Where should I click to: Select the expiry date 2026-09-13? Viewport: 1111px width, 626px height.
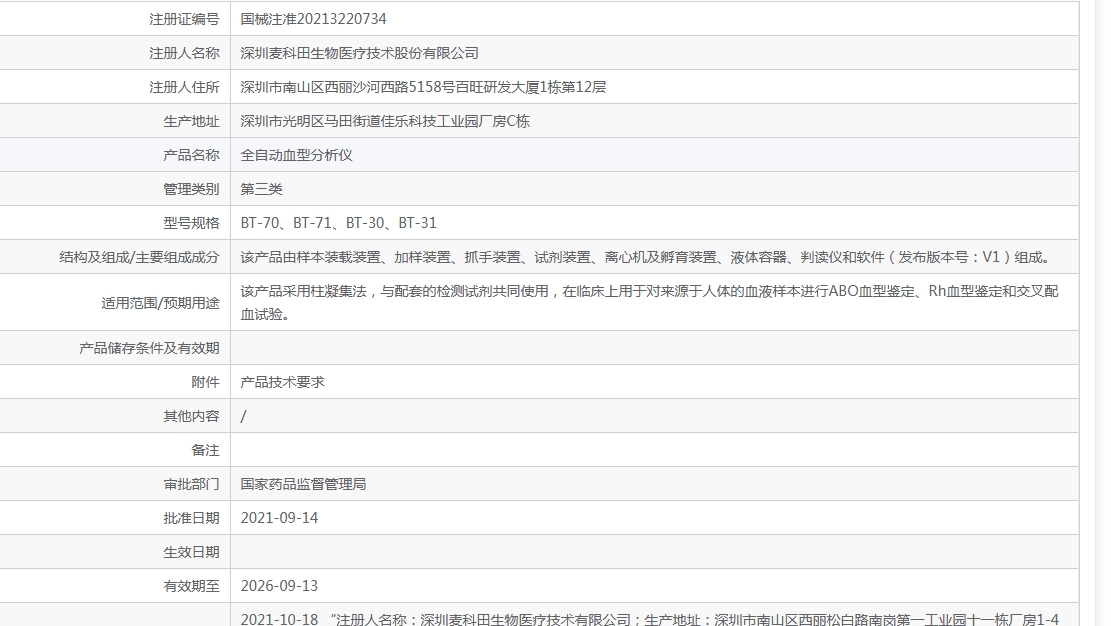tap(279, 586)
